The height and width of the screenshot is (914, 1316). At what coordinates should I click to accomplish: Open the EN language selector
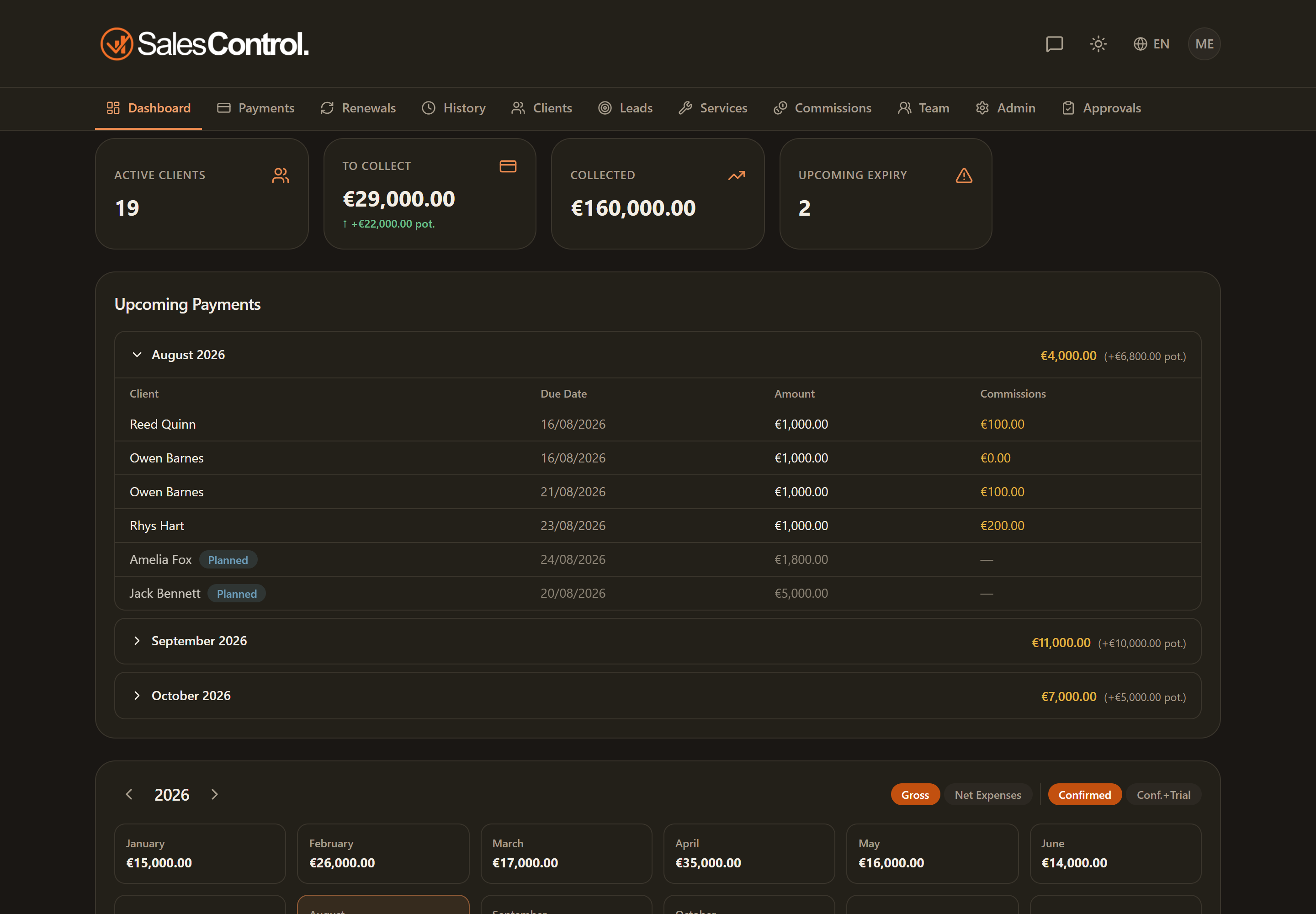(1151, 44)
